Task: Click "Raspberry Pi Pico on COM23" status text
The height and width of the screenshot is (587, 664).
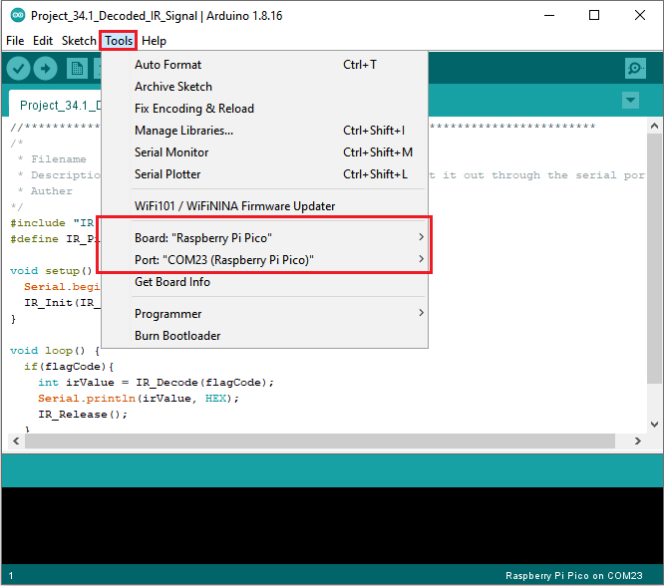Action: 574,576
